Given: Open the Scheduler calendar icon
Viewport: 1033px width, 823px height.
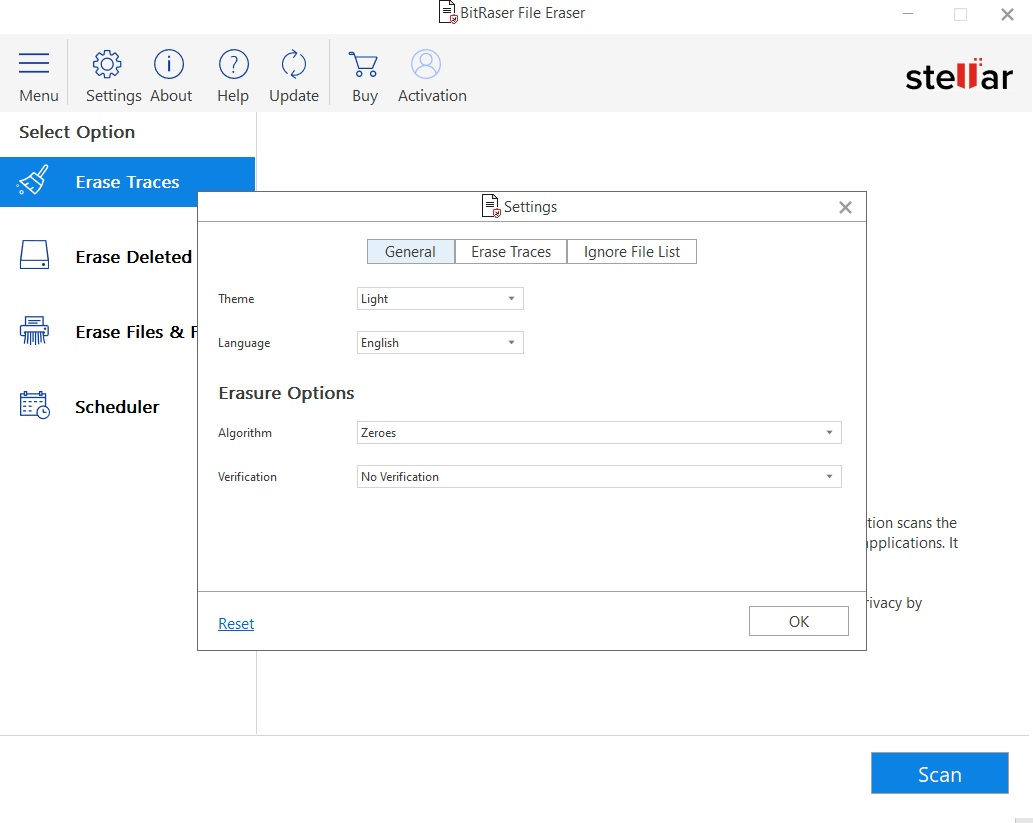Looking at the screenshot, I should pos(34,406).
